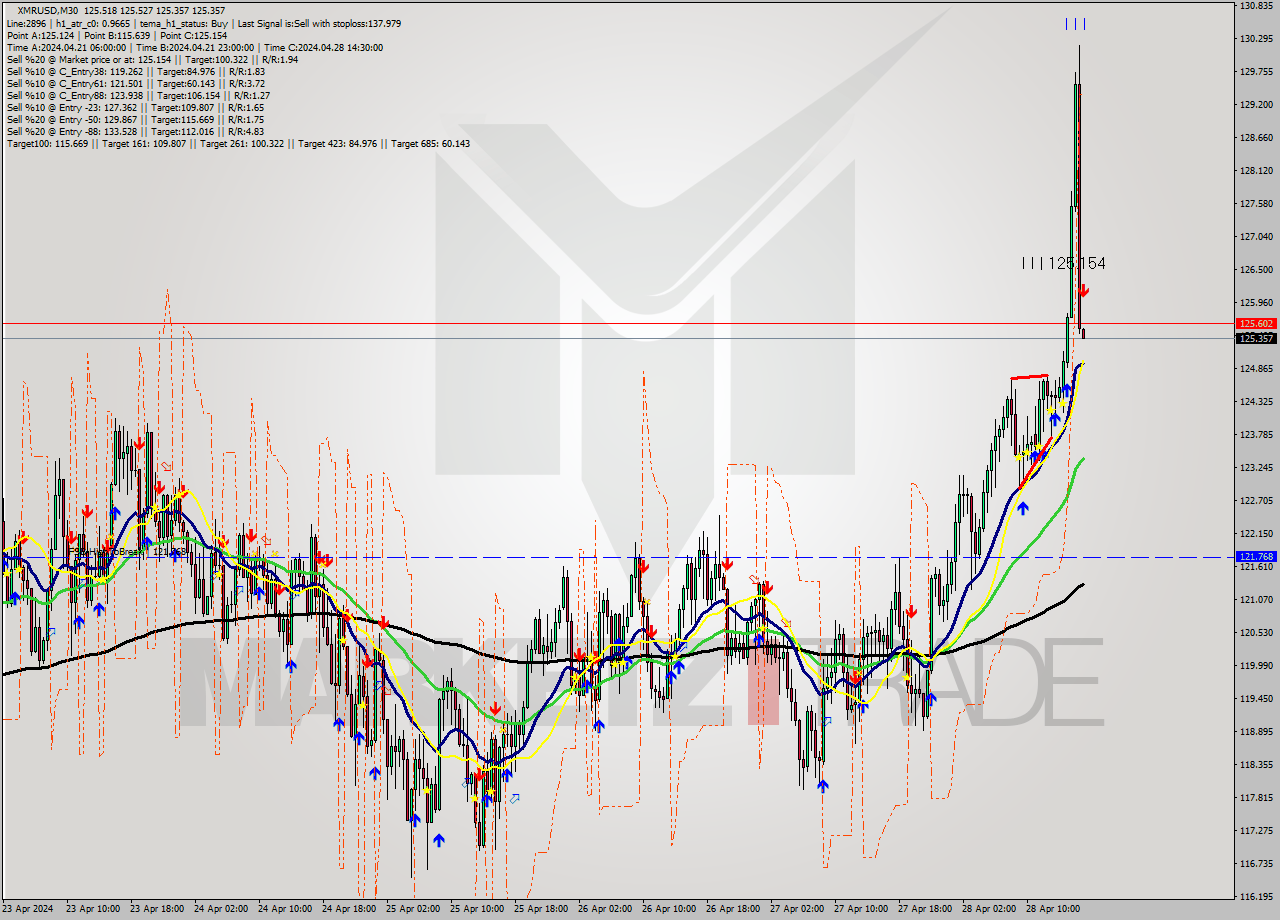Screen dimensions: 1280x920
Task: Click the 126.500 price axis label
Action: pyautogui.click(x=1256, y=269)
